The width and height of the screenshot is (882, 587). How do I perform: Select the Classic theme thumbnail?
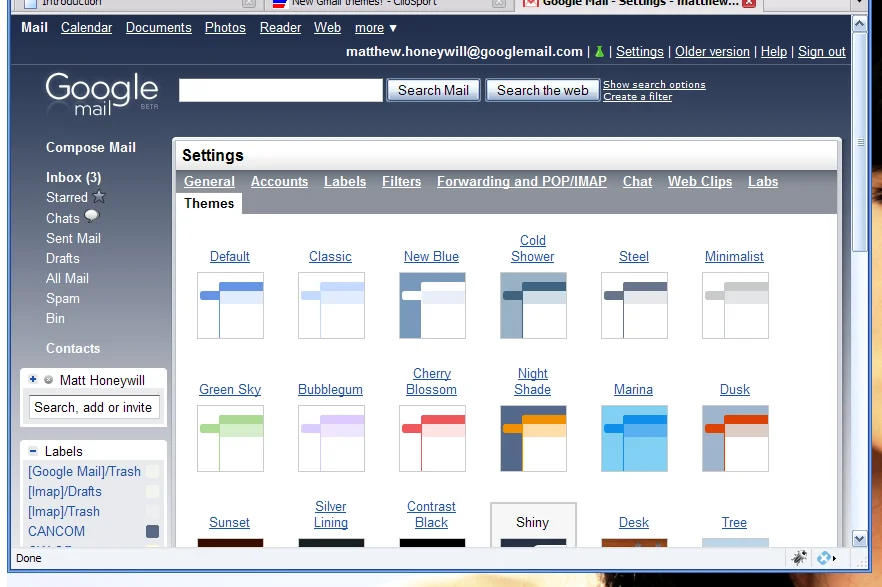pyautogui.click(x=331, y=305)
